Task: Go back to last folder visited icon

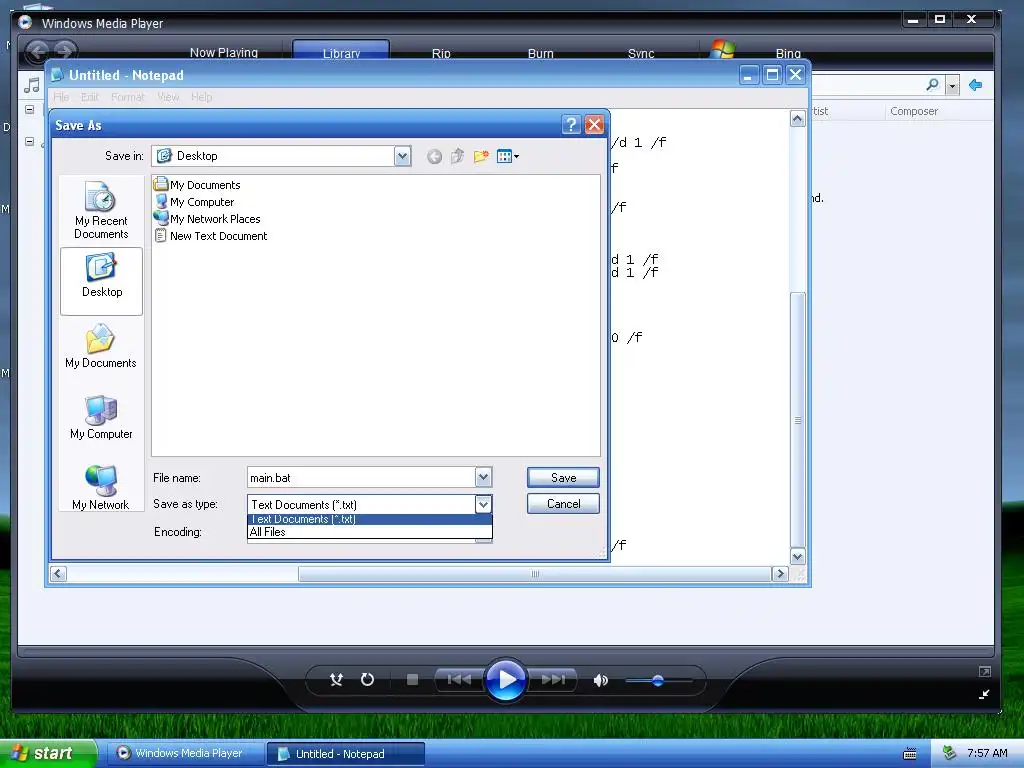Action: [x=434, y=157]
